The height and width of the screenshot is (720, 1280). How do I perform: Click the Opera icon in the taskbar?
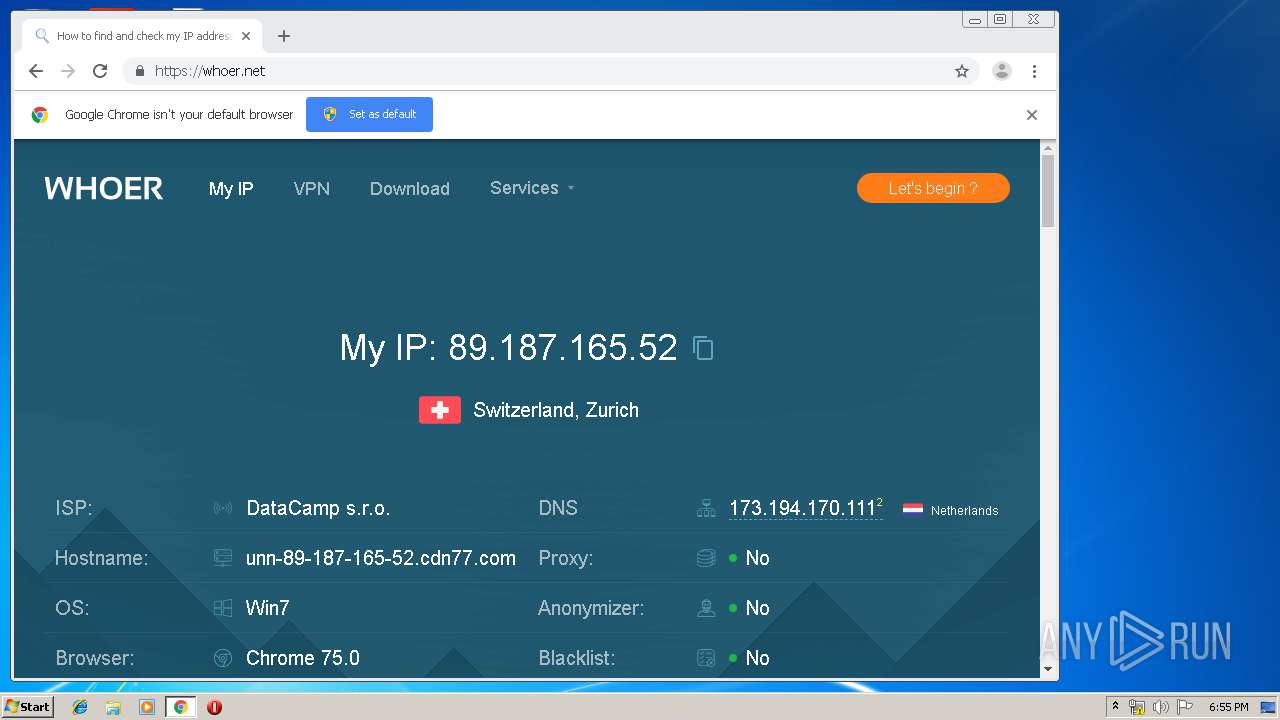[214, 707]
